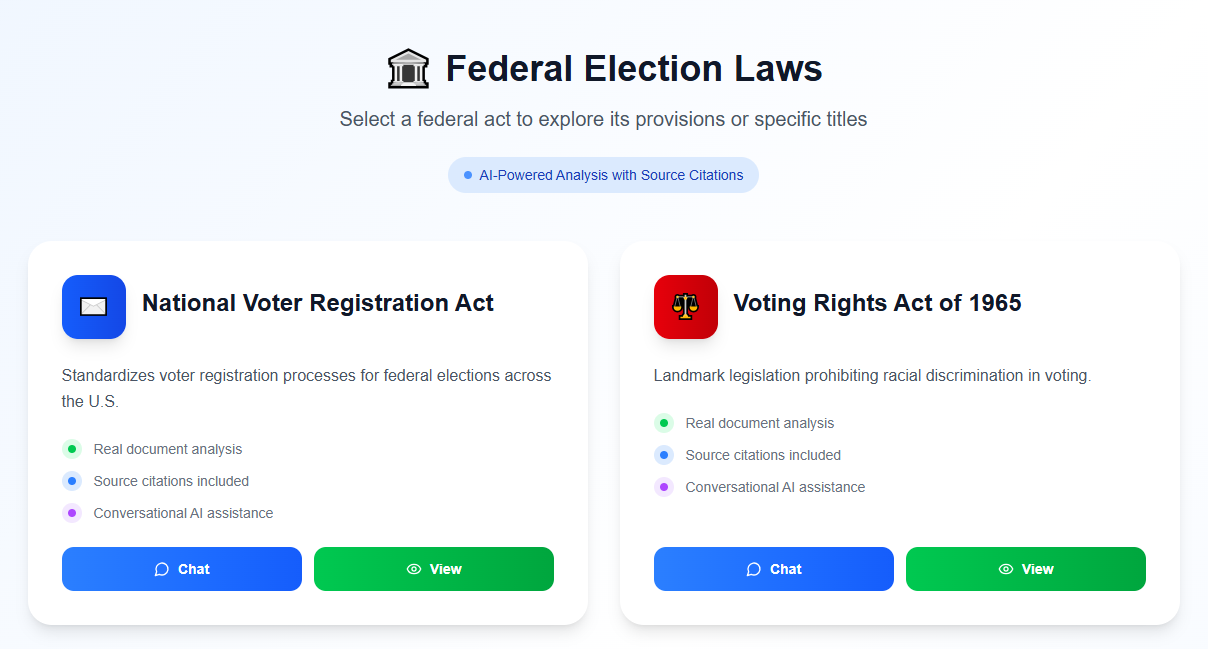Image resolution: width=1208 pixels, height=649 pixels.
Task: Click the envelope icon for National Voter Registration Act
Action: point(94,307)
